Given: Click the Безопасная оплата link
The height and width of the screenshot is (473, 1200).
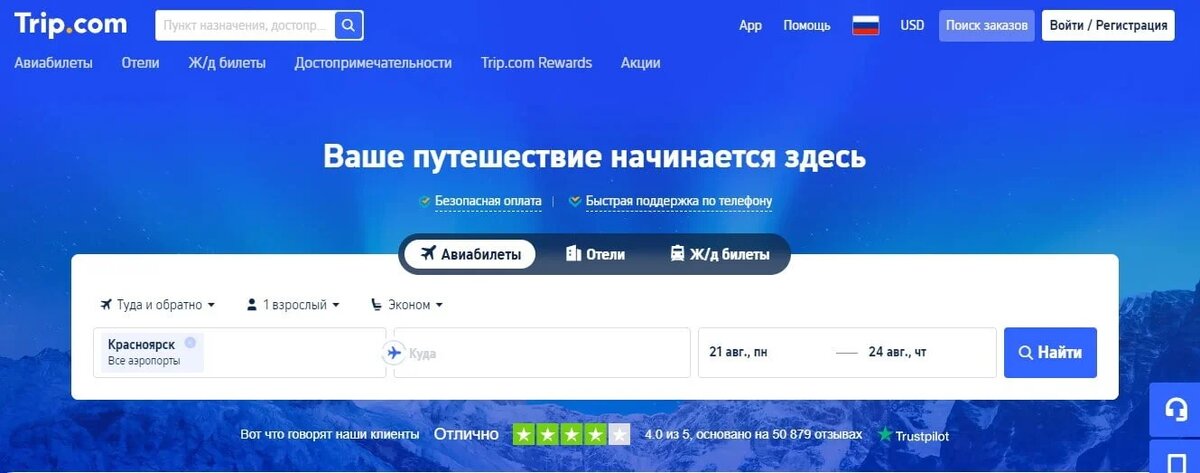Looking at the screenshot, I should (x=487, y=201).
